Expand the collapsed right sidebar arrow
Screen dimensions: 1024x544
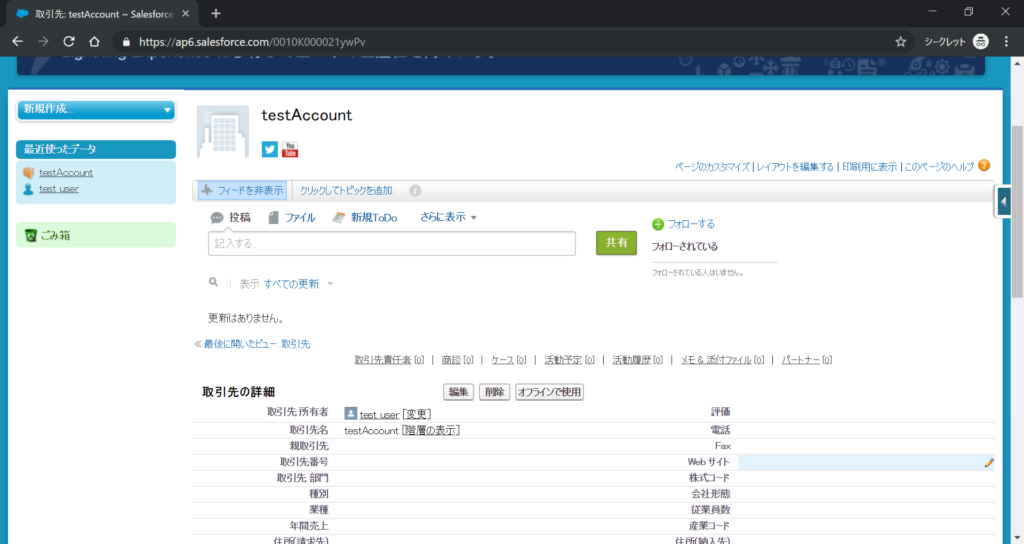point(1003,201)
